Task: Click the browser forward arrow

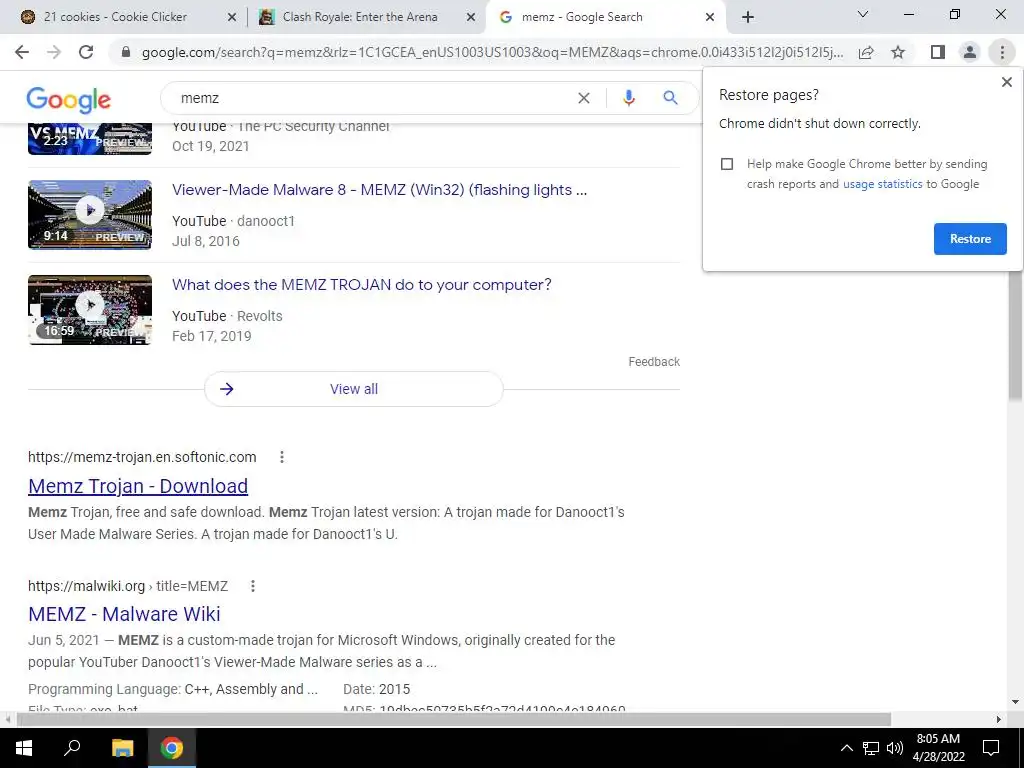Action: (54, 52)
